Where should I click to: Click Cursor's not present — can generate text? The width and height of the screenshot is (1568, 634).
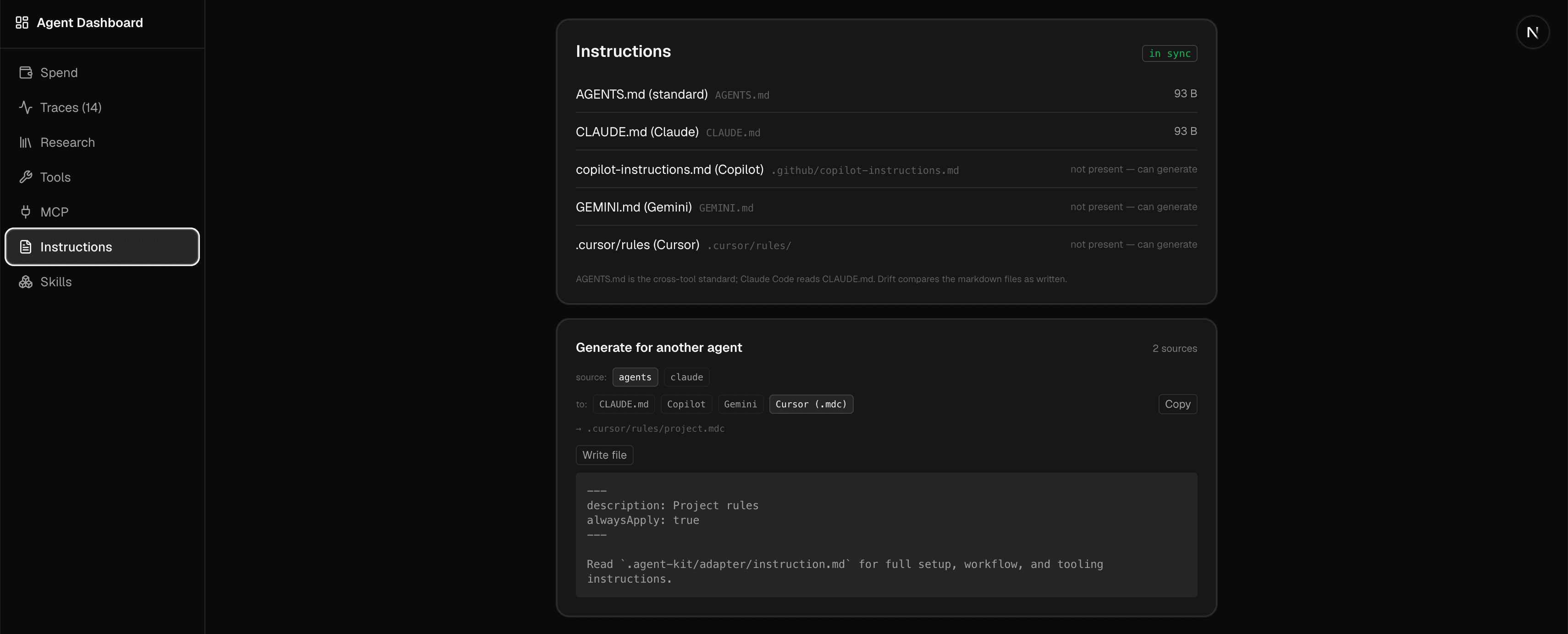[1133, 244]
